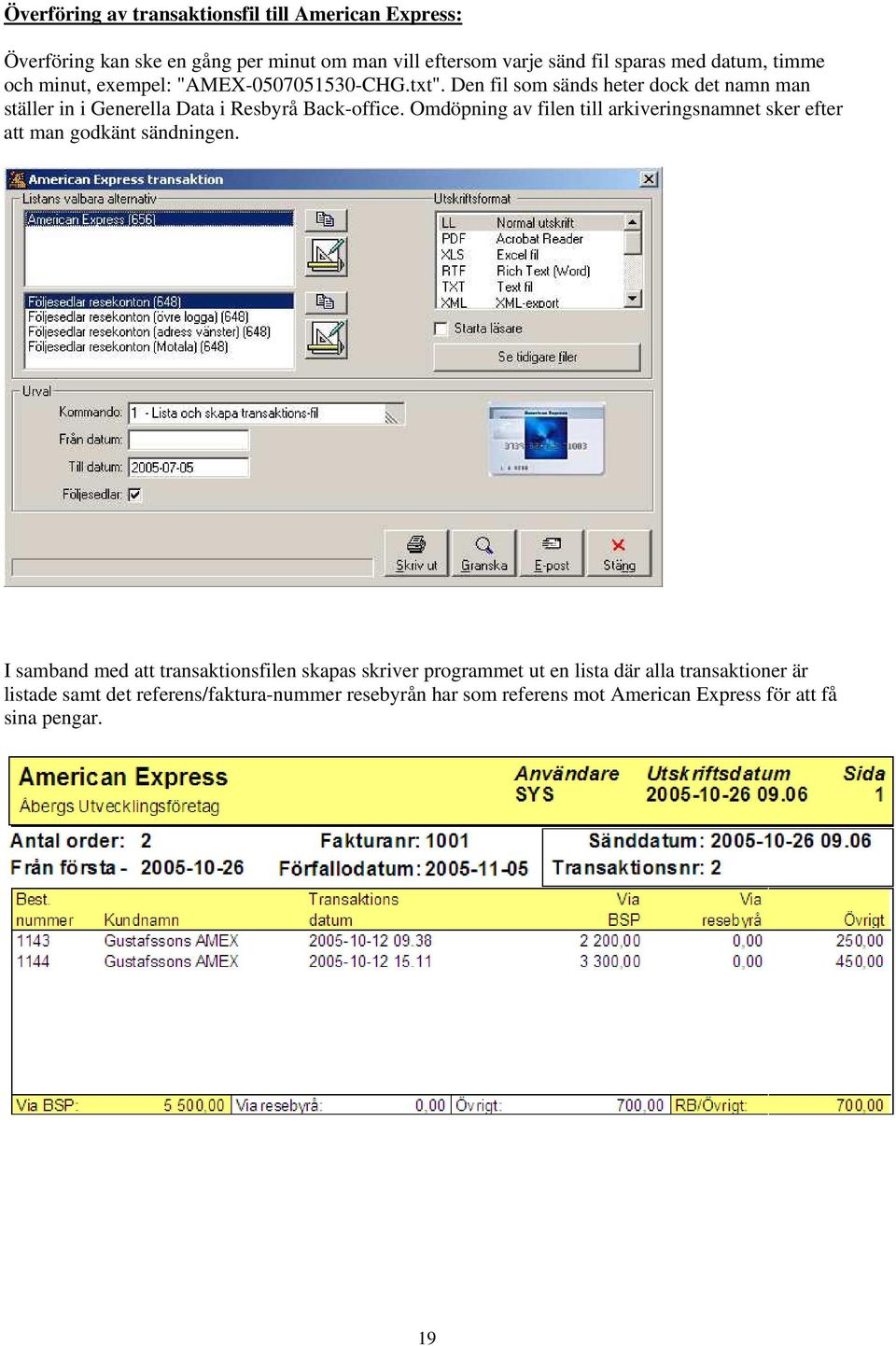
Task: Click the Transaktionsnr: 2 text
Action: [637, 868]
